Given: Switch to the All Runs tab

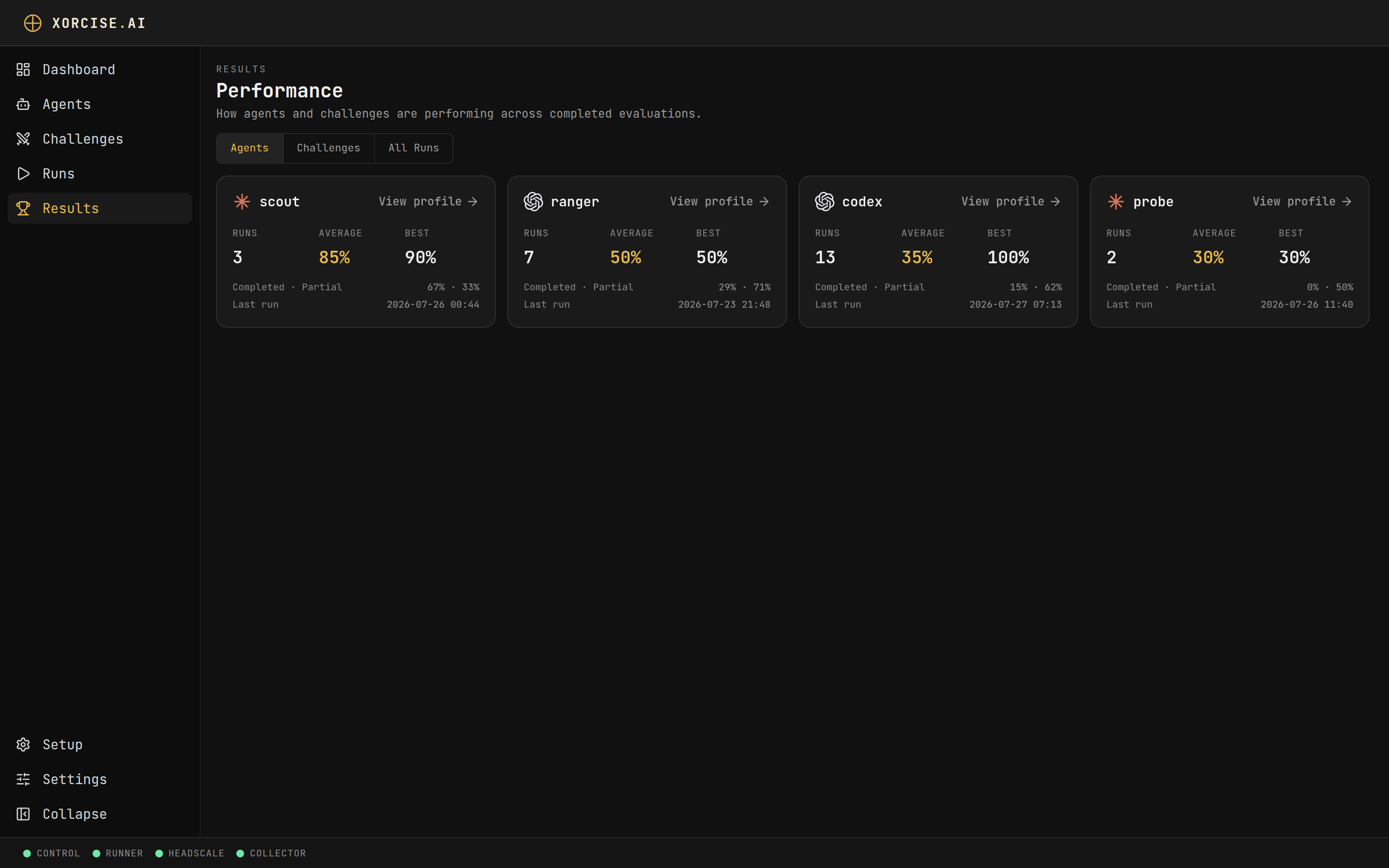Looking at the screenshot, I should (414, 148).
